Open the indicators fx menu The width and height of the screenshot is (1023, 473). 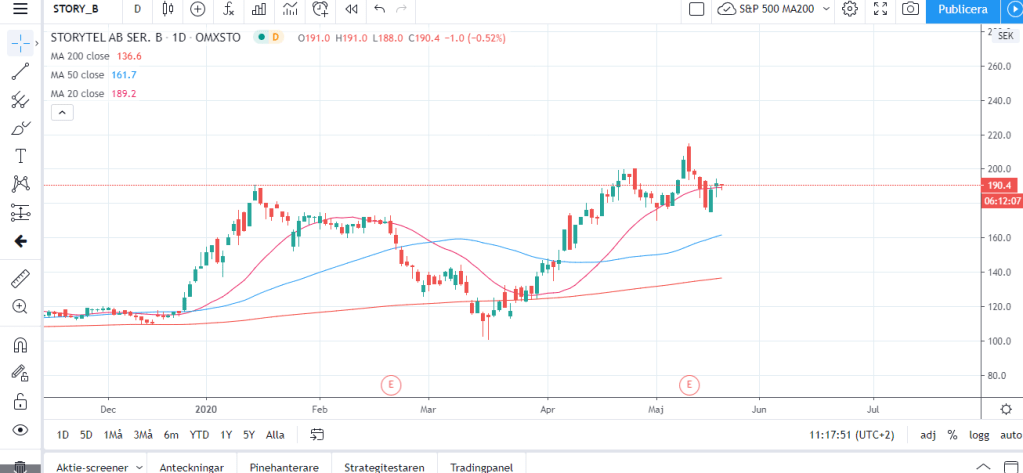(x=229, y=10)
